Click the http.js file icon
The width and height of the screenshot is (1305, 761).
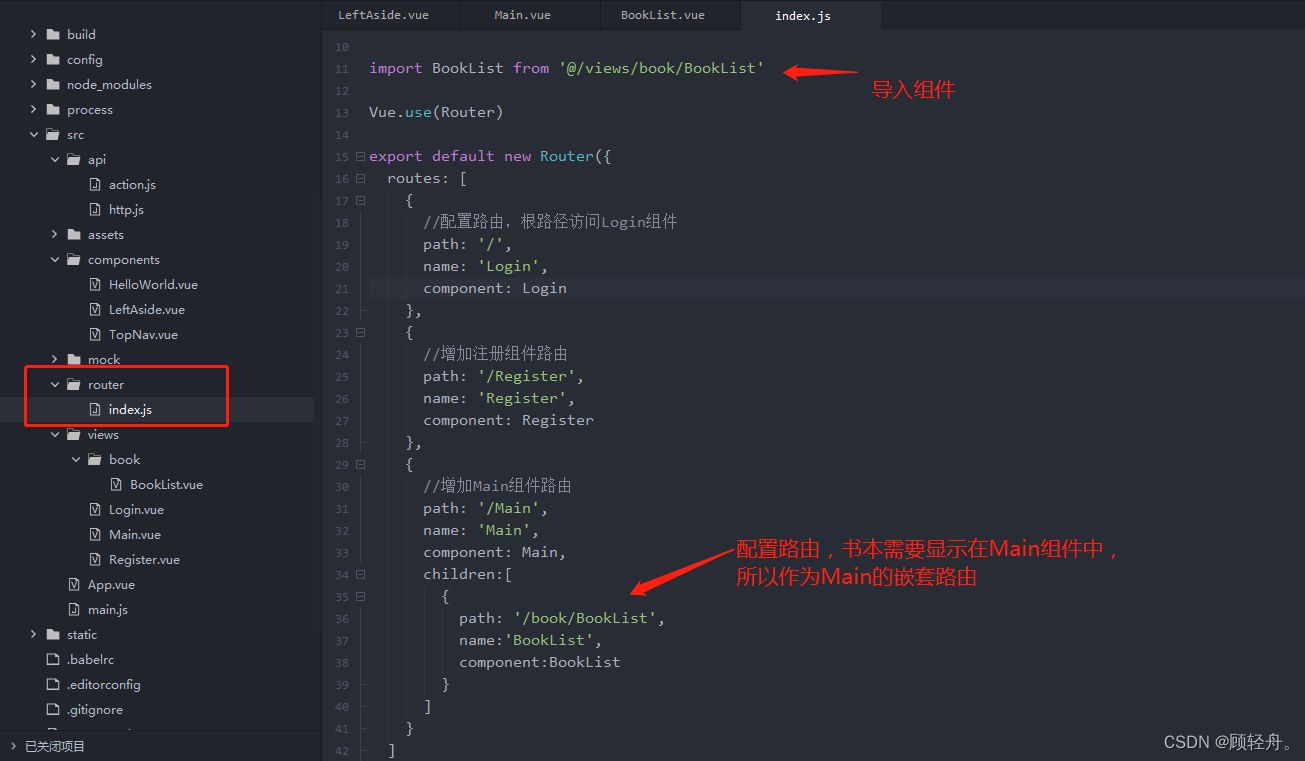[95, 210]
